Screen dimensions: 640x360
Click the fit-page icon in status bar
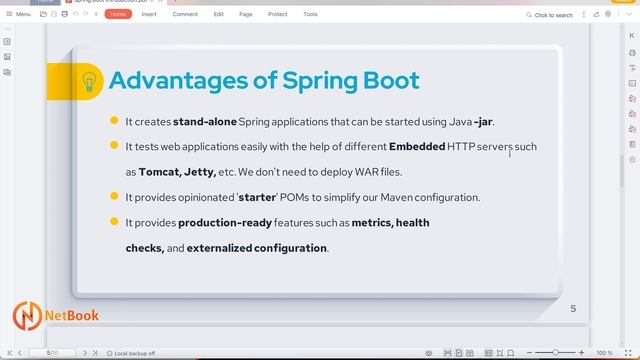coord(500,353)
